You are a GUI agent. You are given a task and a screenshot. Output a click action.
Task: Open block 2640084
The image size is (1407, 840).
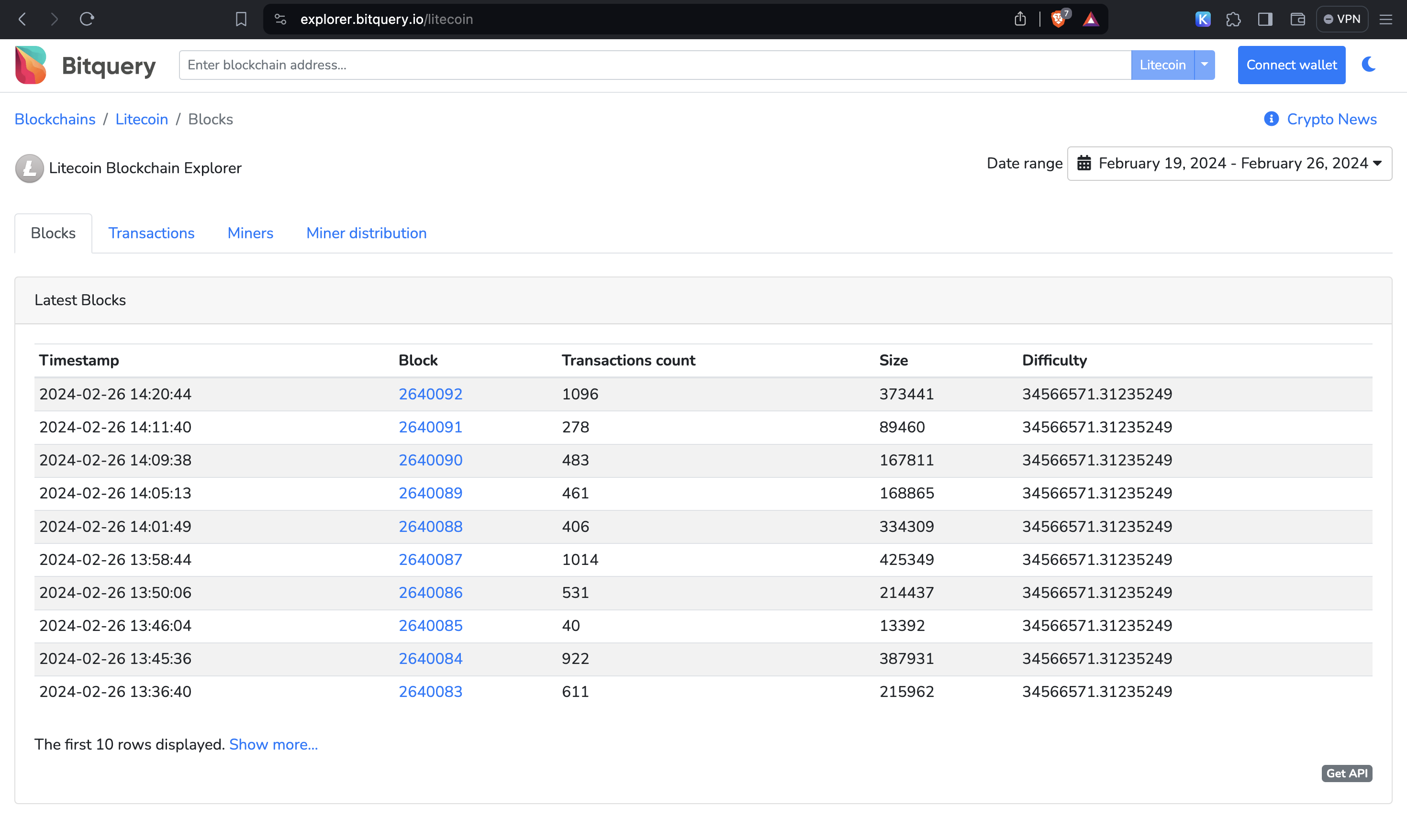coord(430,659)
